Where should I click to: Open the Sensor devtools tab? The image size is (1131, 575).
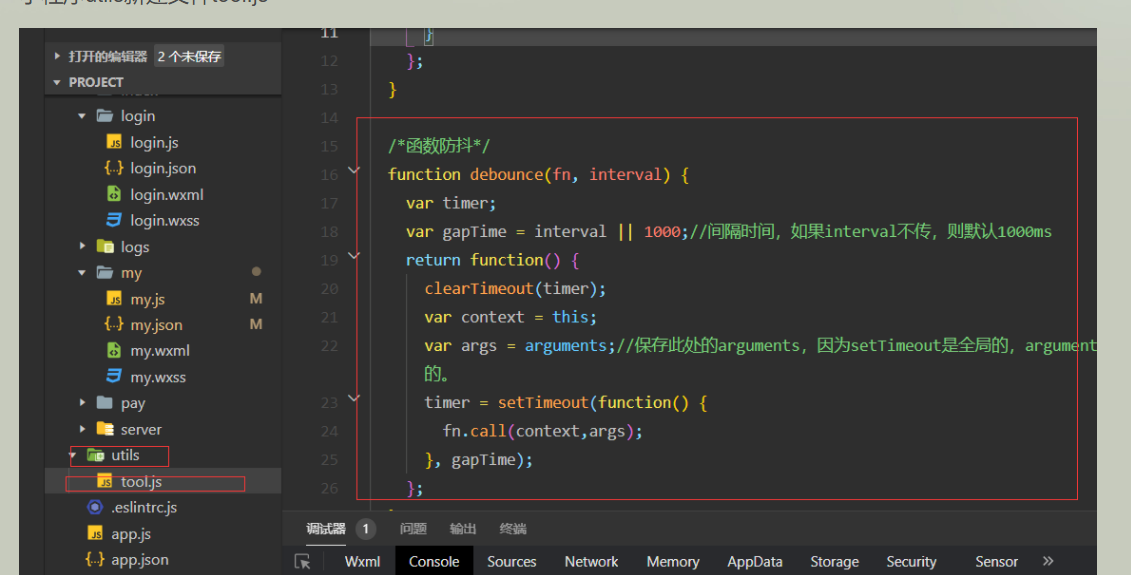point(996,561)
